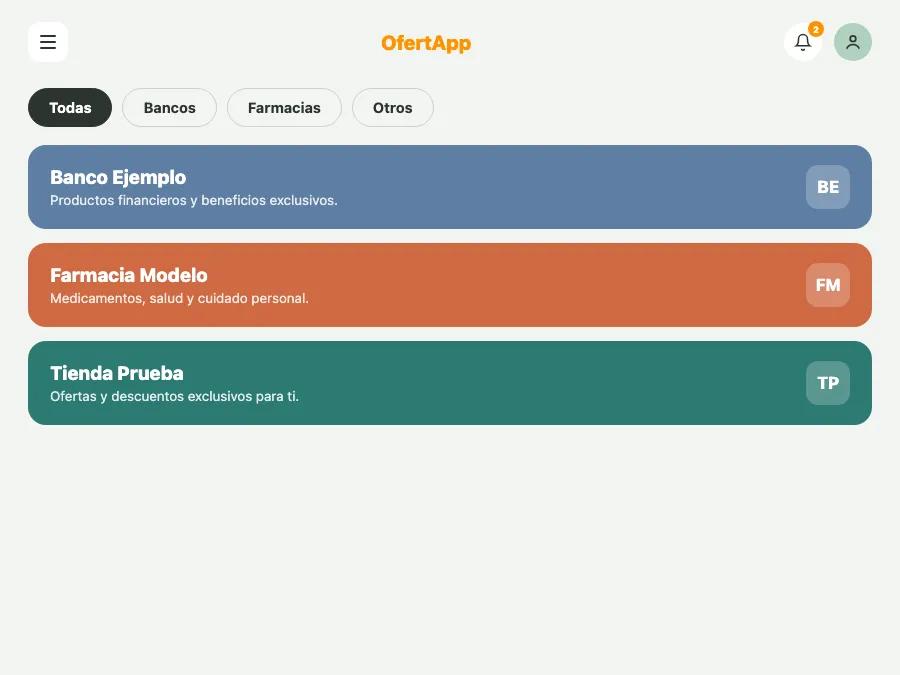
Task: Click the orange notification count badge
Action: [x=816, y=29]
